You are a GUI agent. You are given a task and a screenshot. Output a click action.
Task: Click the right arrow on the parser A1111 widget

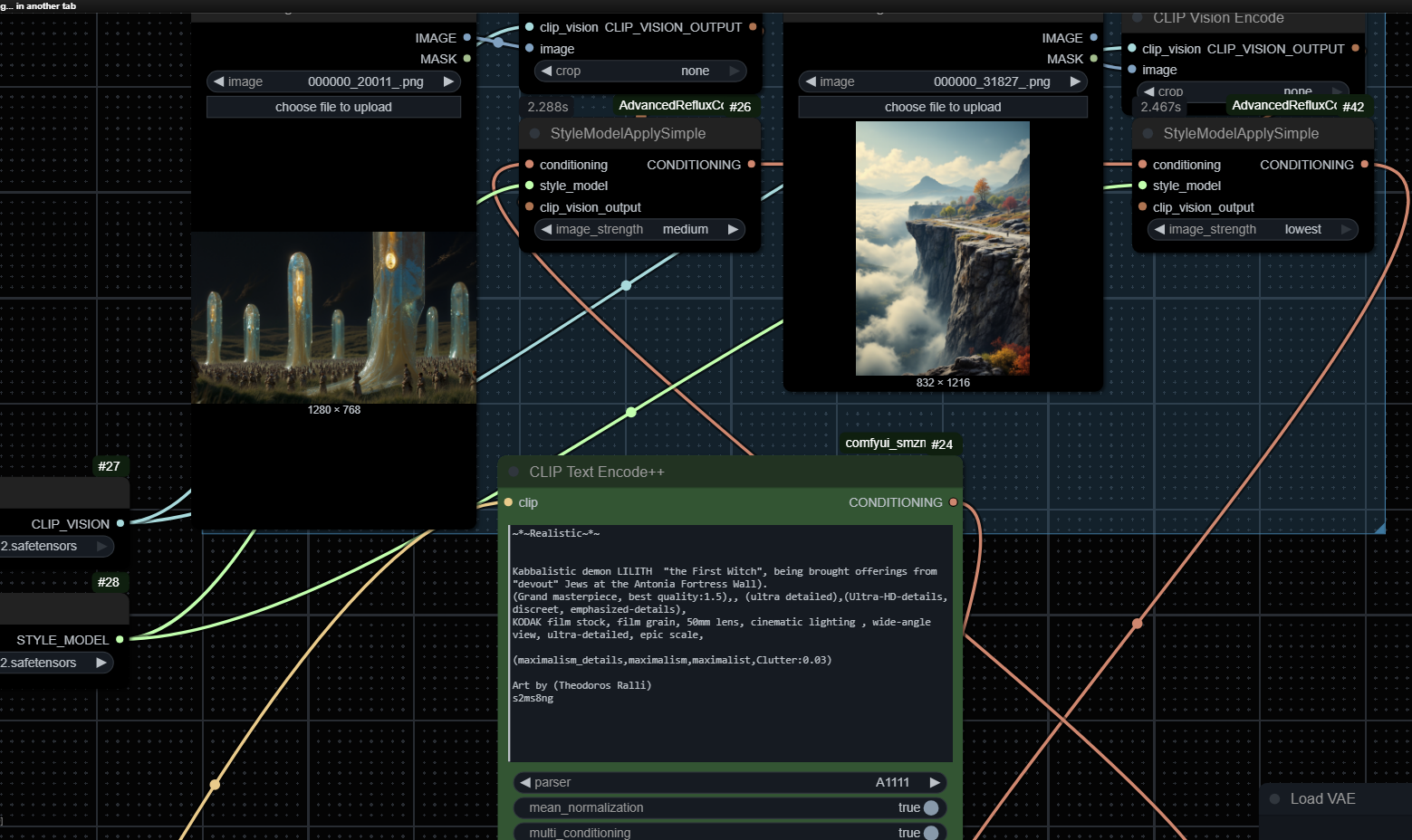tap(935, 782)
